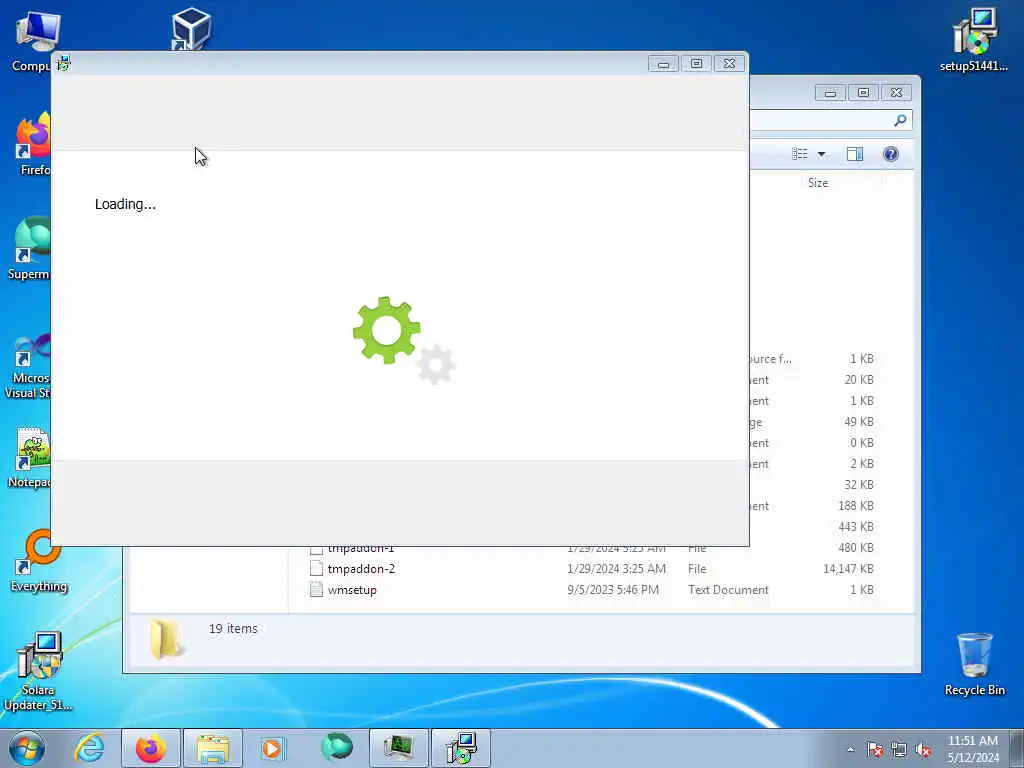Image resolution: width=1024 pixels, height=768 pixels.
Task: Launch the Firefox desktop shortcut
Action: pos(34,144)
